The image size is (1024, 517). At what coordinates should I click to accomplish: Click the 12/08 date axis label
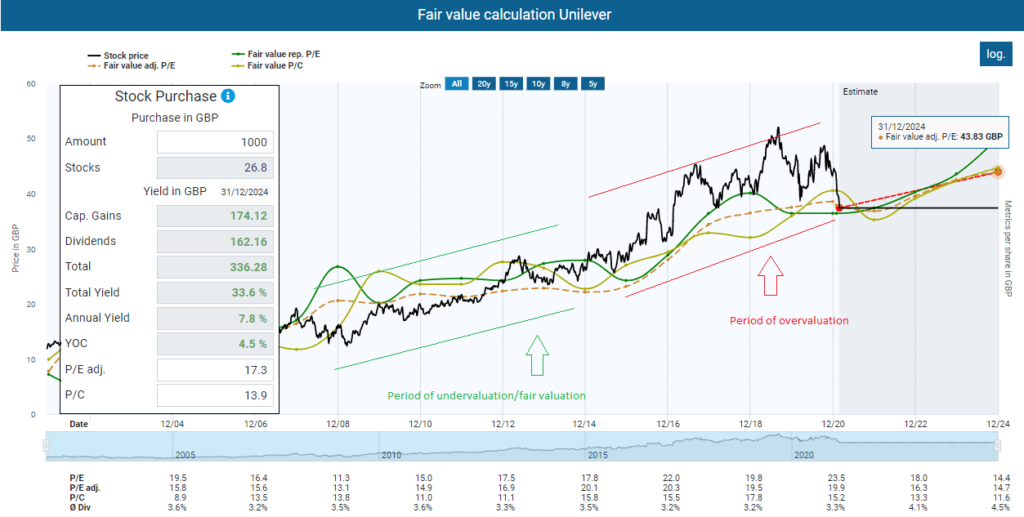pos(338,424)
